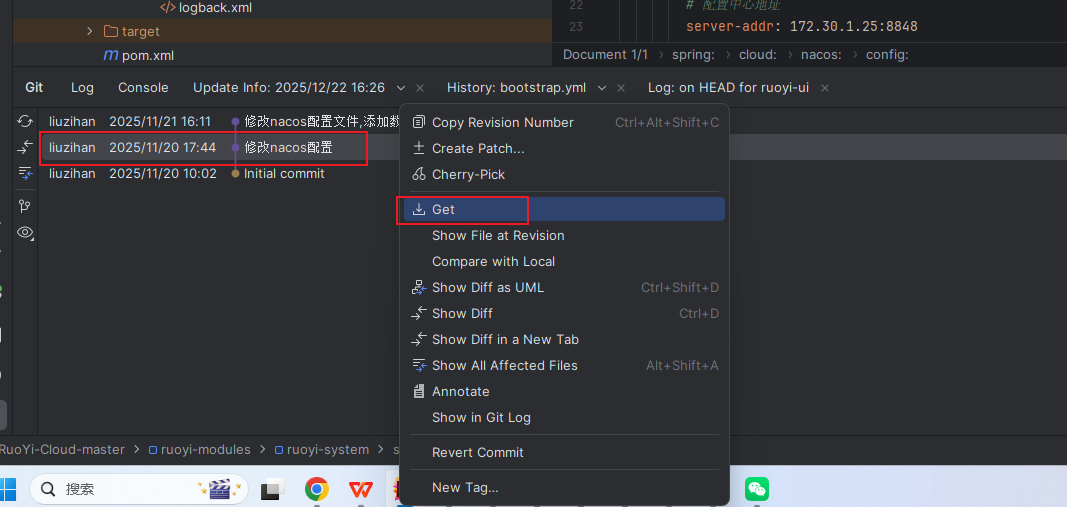Click the Refresh file history icon
1067x507 pixels.
click(25, 121)
